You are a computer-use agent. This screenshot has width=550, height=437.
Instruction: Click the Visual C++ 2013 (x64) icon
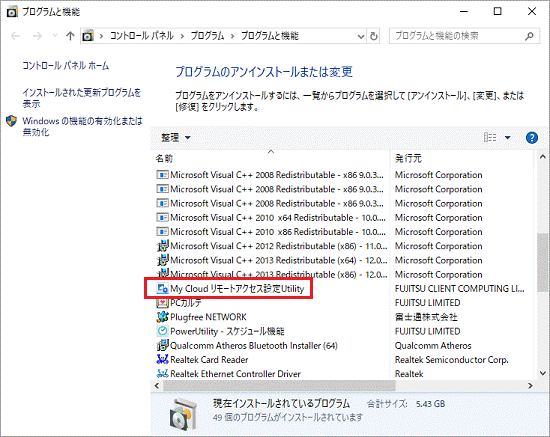coord(162,261)
